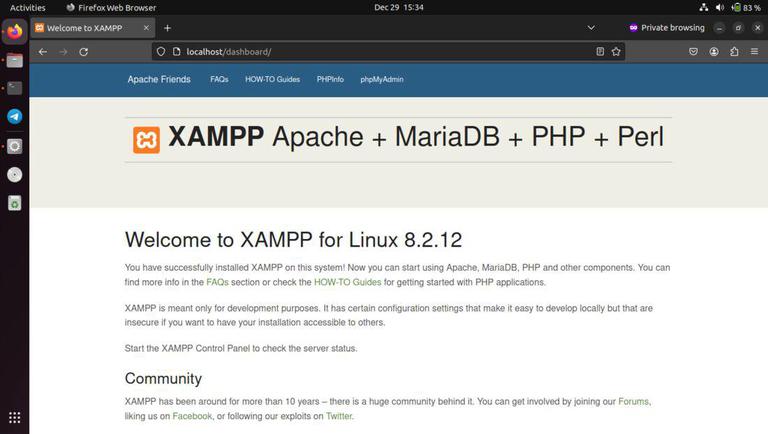
Task: Open the extensions puzzle icon
Action: pyautogui.click(x=734, y=51)
